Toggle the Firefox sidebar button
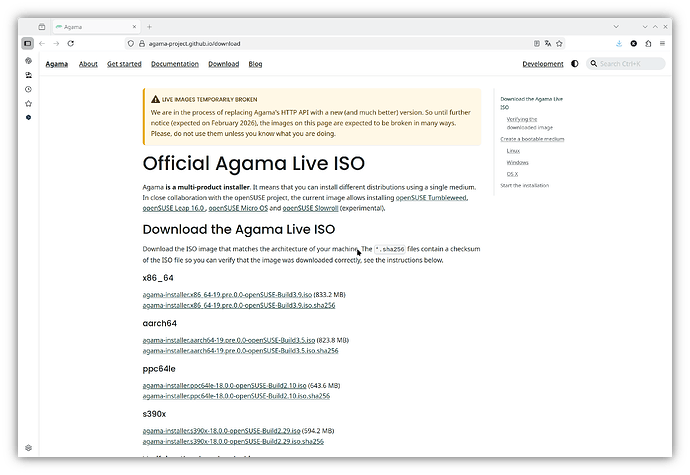 click(x=28, y=44)
